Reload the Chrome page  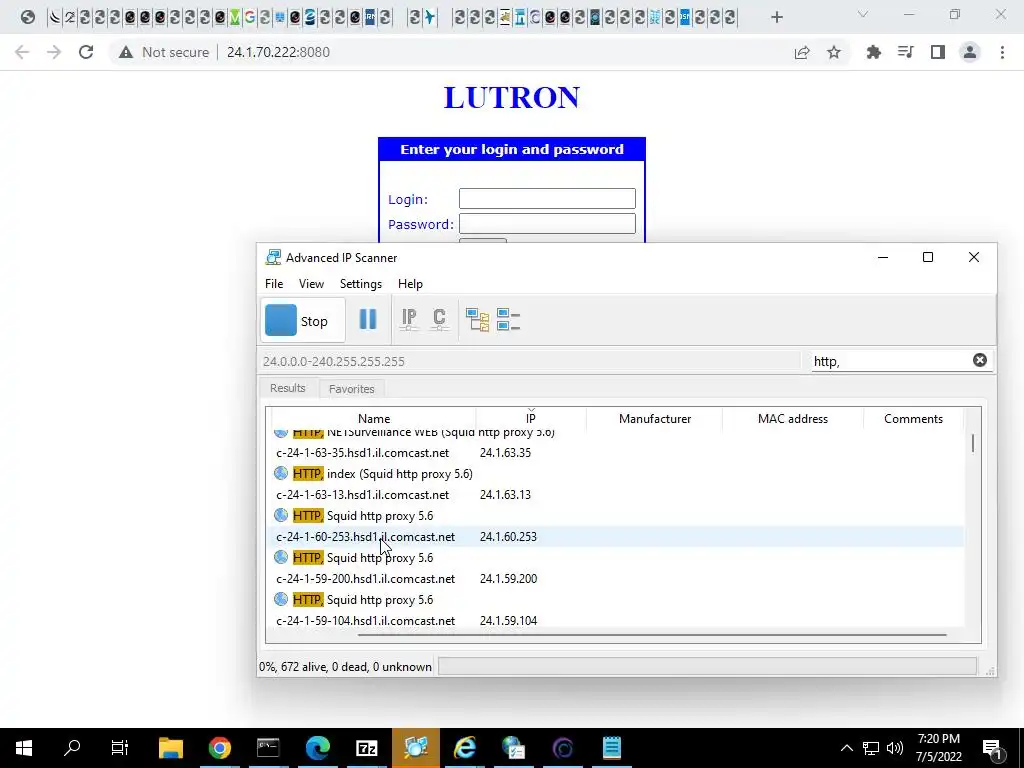coord(86,52)
